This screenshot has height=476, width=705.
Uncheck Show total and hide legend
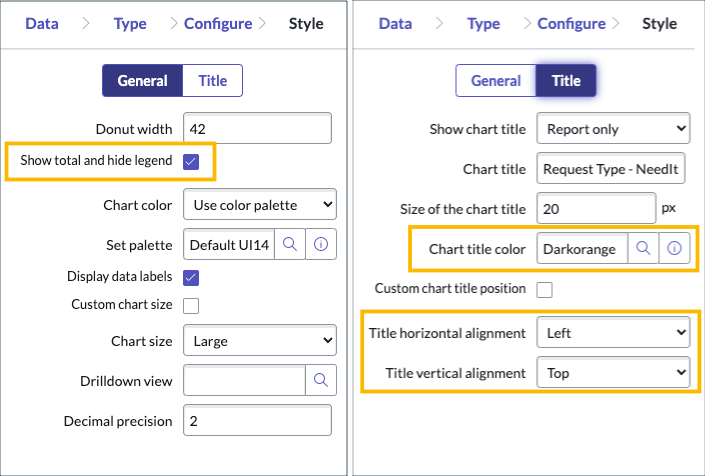click(x=192, y=161)
